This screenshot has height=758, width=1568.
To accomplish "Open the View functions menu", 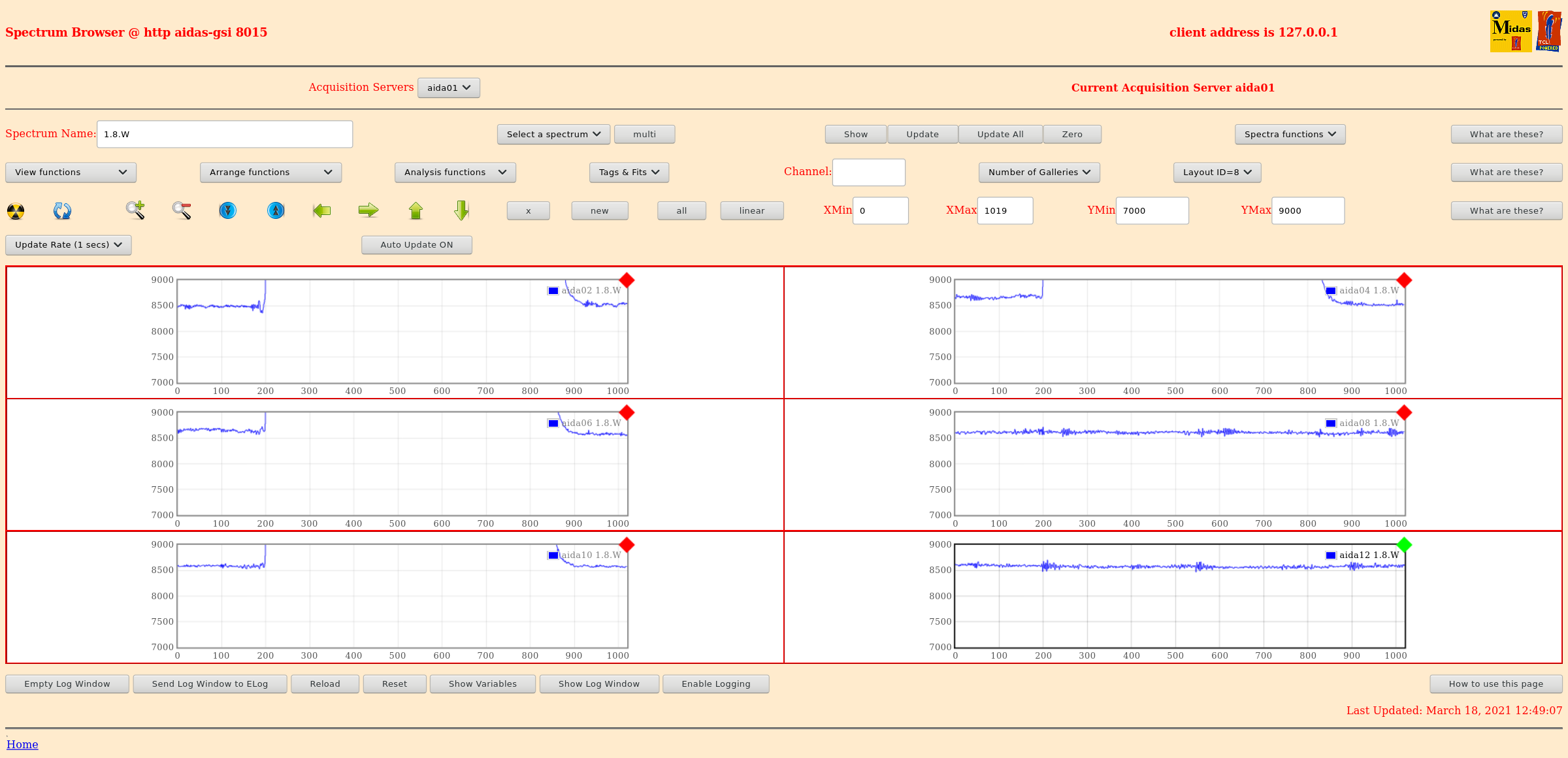I will click(x=71, y=173).
